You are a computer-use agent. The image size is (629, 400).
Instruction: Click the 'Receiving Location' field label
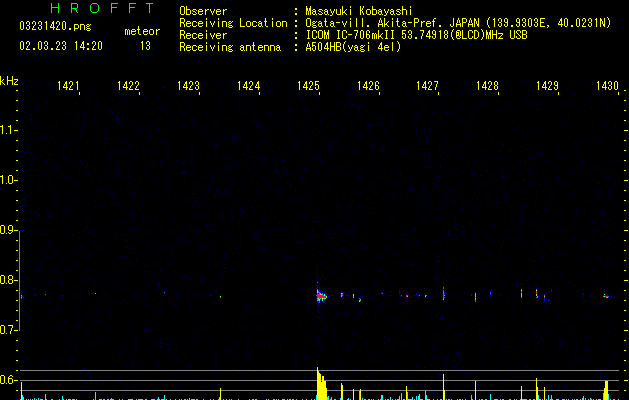(x=233, y=23)
